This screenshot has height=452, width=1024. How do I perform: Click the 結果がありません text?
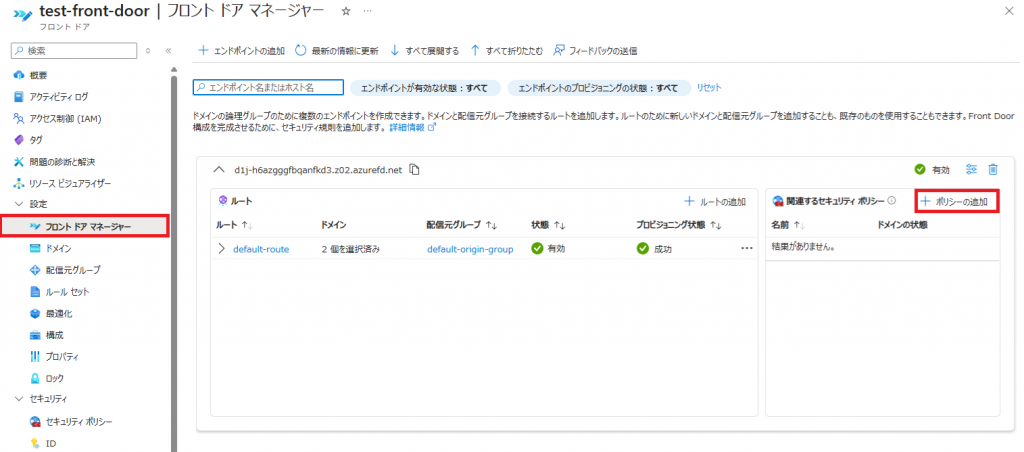pos(804,248)
